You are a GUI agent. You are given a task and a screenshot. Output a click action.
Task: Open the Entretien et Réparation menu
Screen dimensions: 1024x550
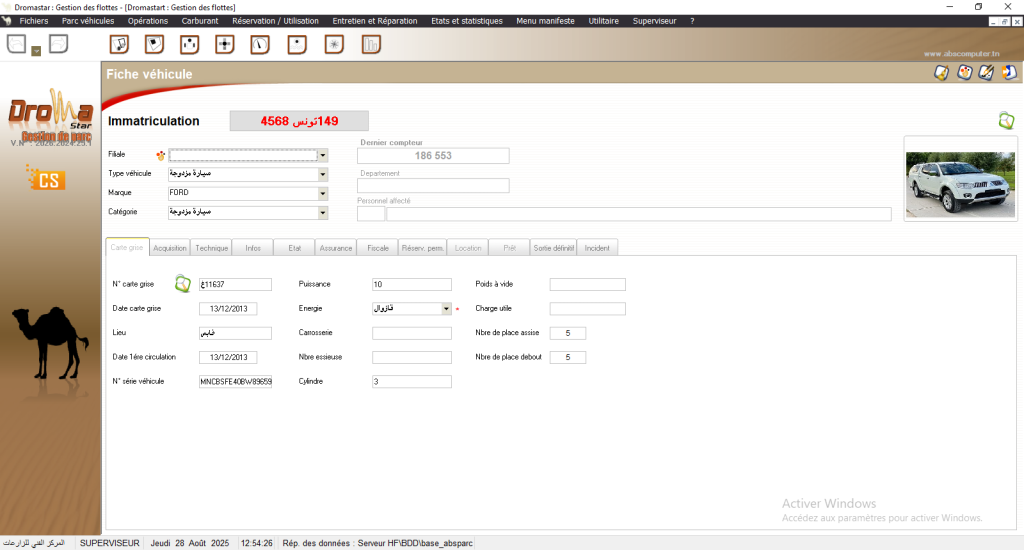click(x=375, y=20)
